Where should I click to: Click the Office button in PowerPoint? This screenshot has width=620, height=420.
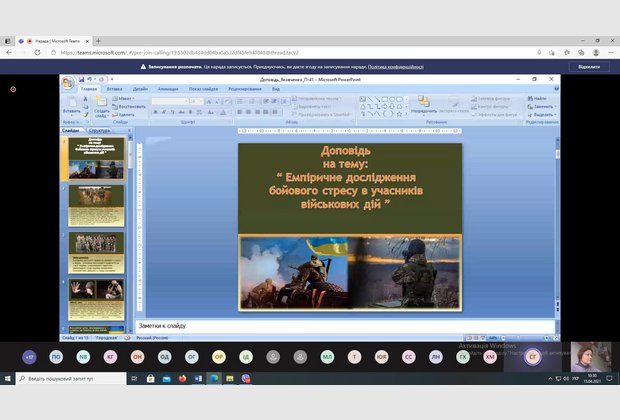click(x=67, y=83)
